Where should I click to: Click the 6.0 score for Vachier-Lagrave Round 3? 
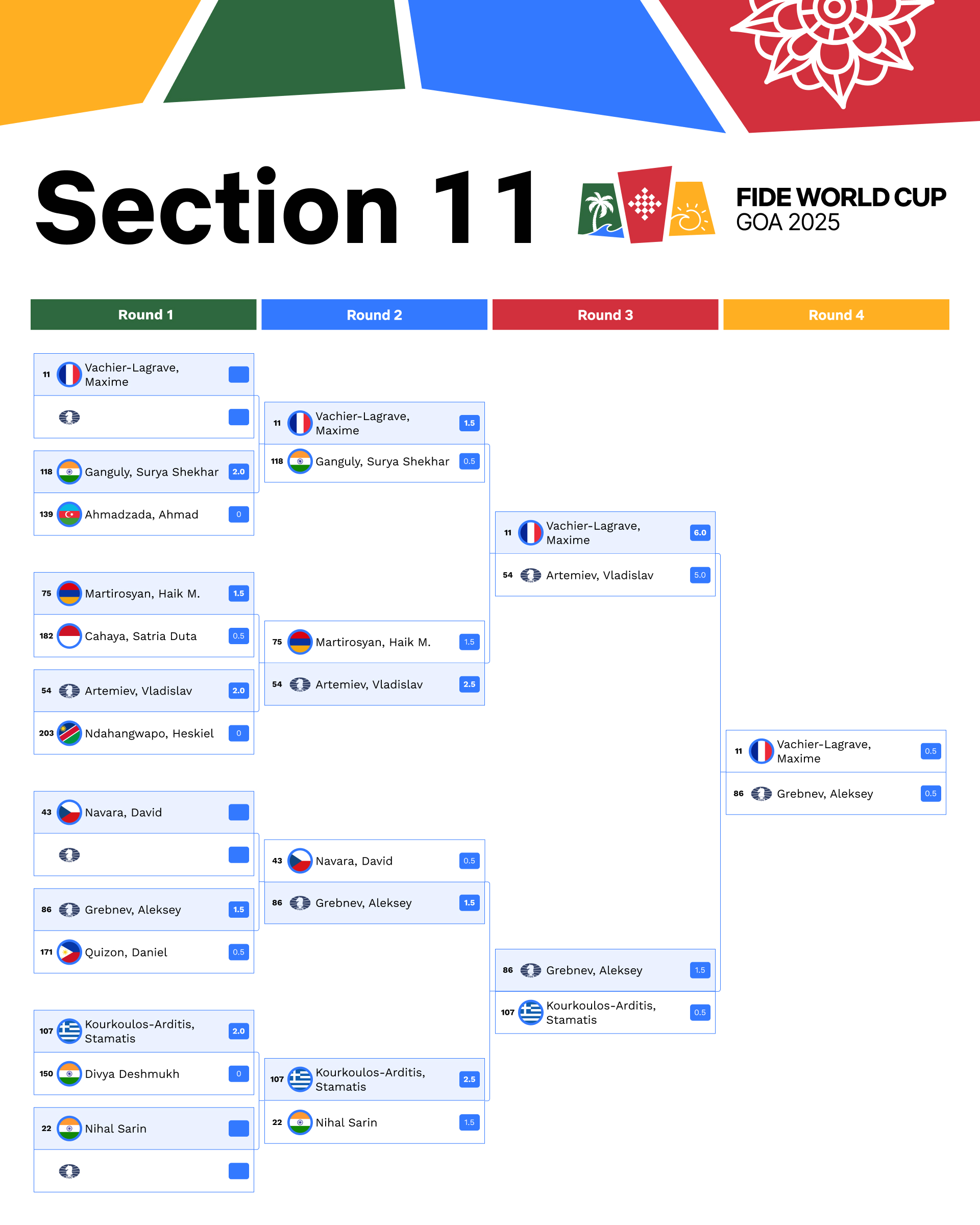pos(700,533)
